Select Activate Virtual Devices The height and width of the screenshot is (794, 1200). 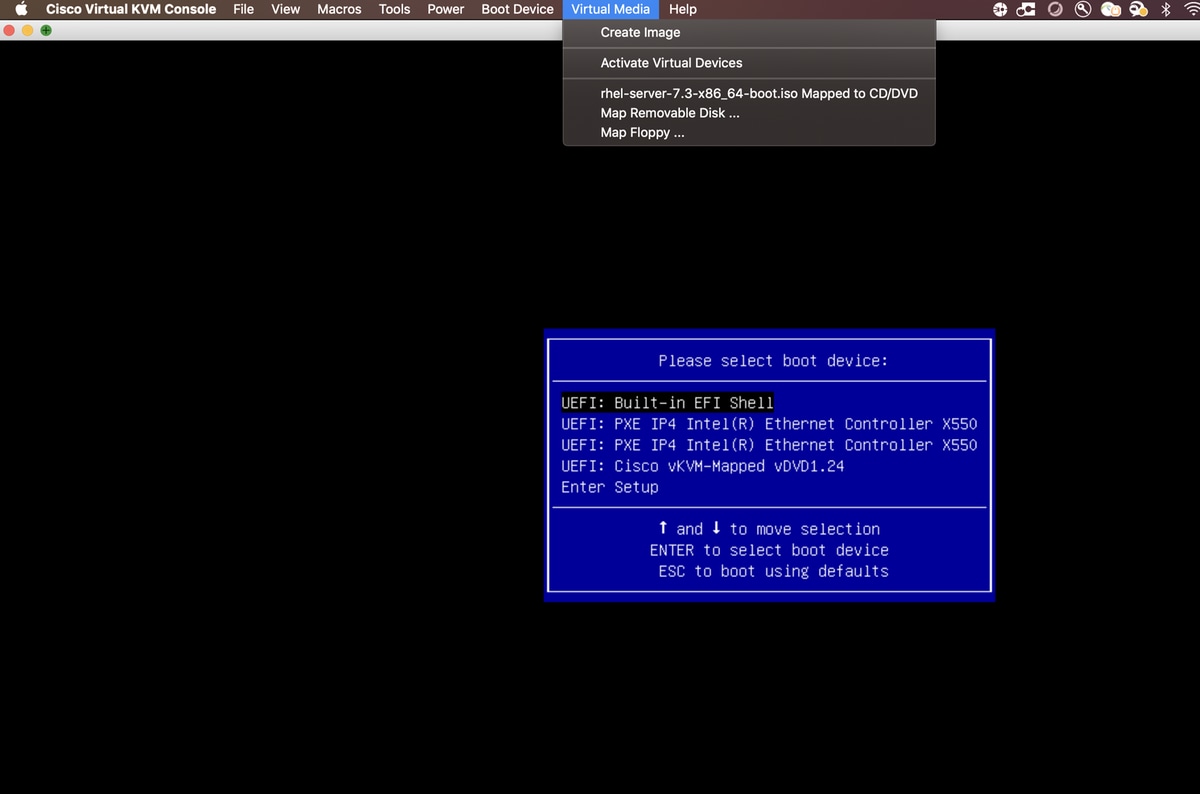pos(749,63)
